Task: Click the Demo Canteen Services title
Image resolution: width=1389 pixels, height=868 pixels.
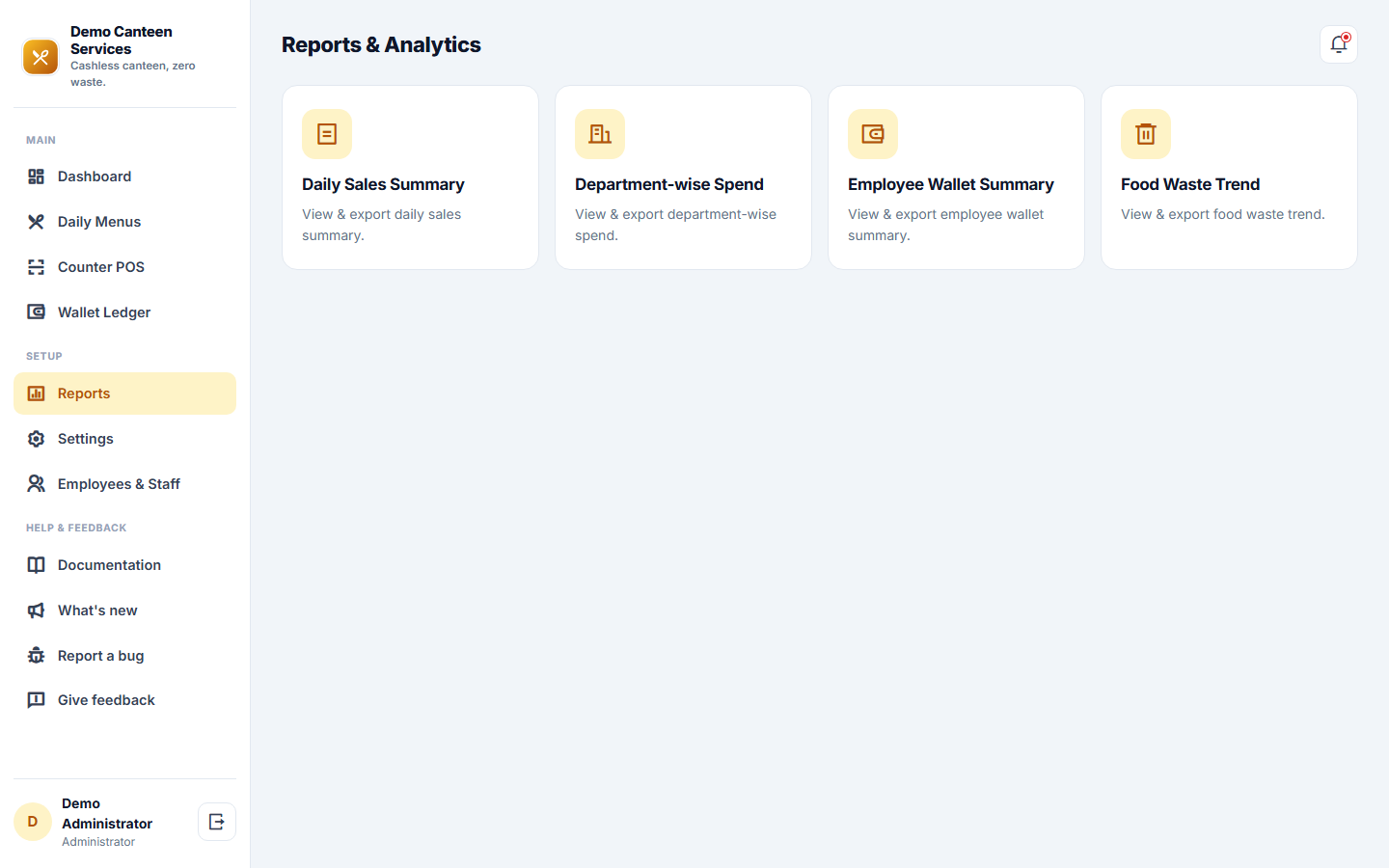Action: [x=122, y=41]
